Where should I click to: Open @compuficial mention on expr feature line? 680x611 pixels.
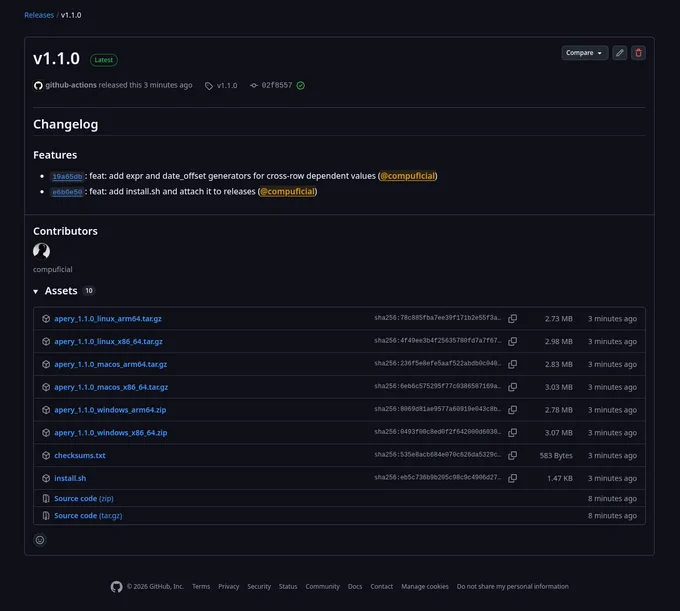pos(408,176)
